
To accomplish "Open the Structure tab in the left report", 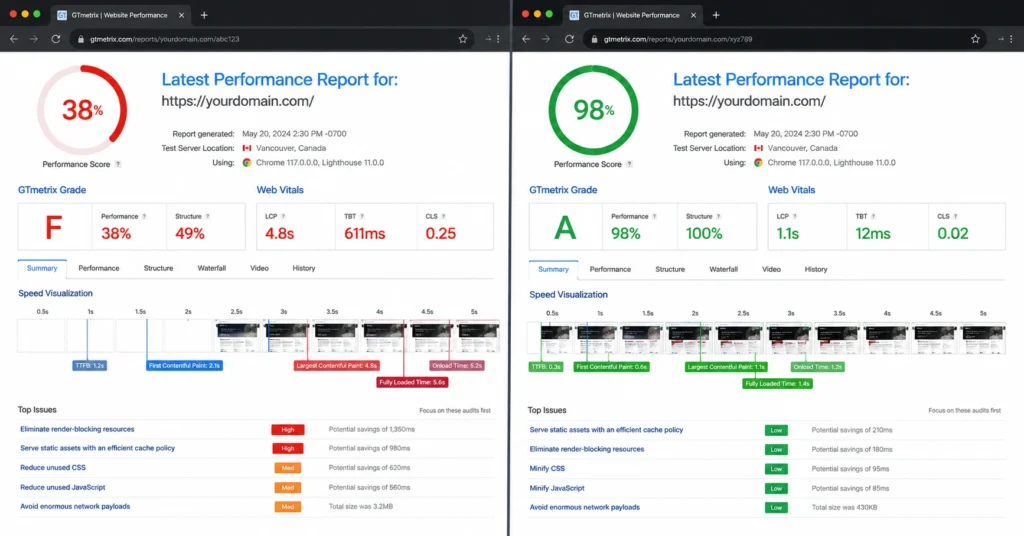I will click(x=158, y=268).
